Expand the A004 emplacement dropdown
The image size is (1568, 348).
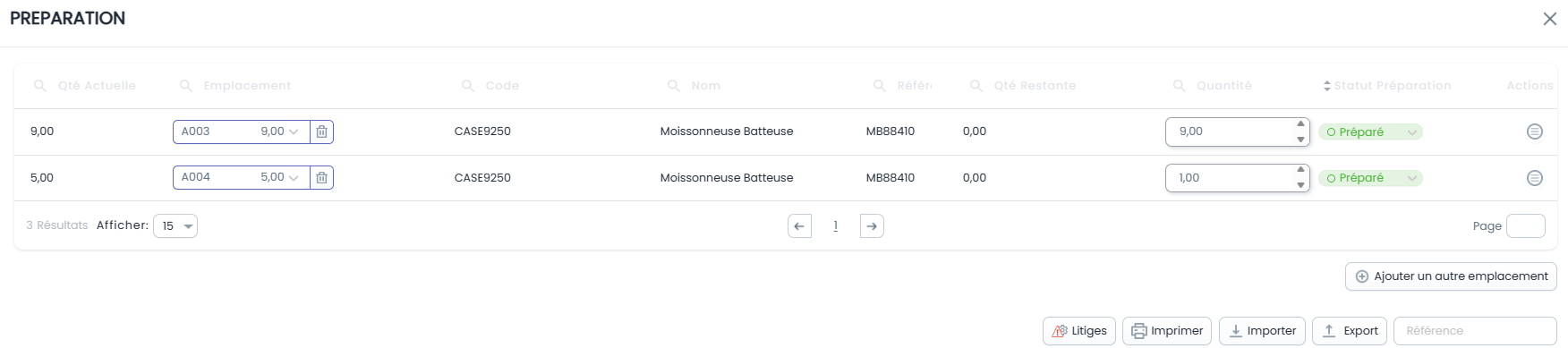(x=294, y=178)
